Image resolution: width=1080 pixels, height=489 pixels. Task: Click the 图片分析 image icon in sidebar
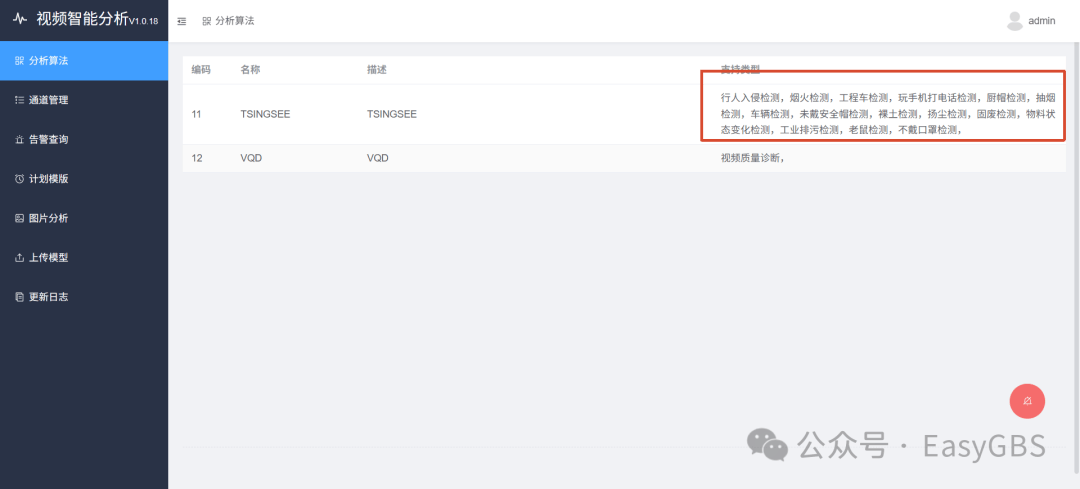click(x=19, y=218)
